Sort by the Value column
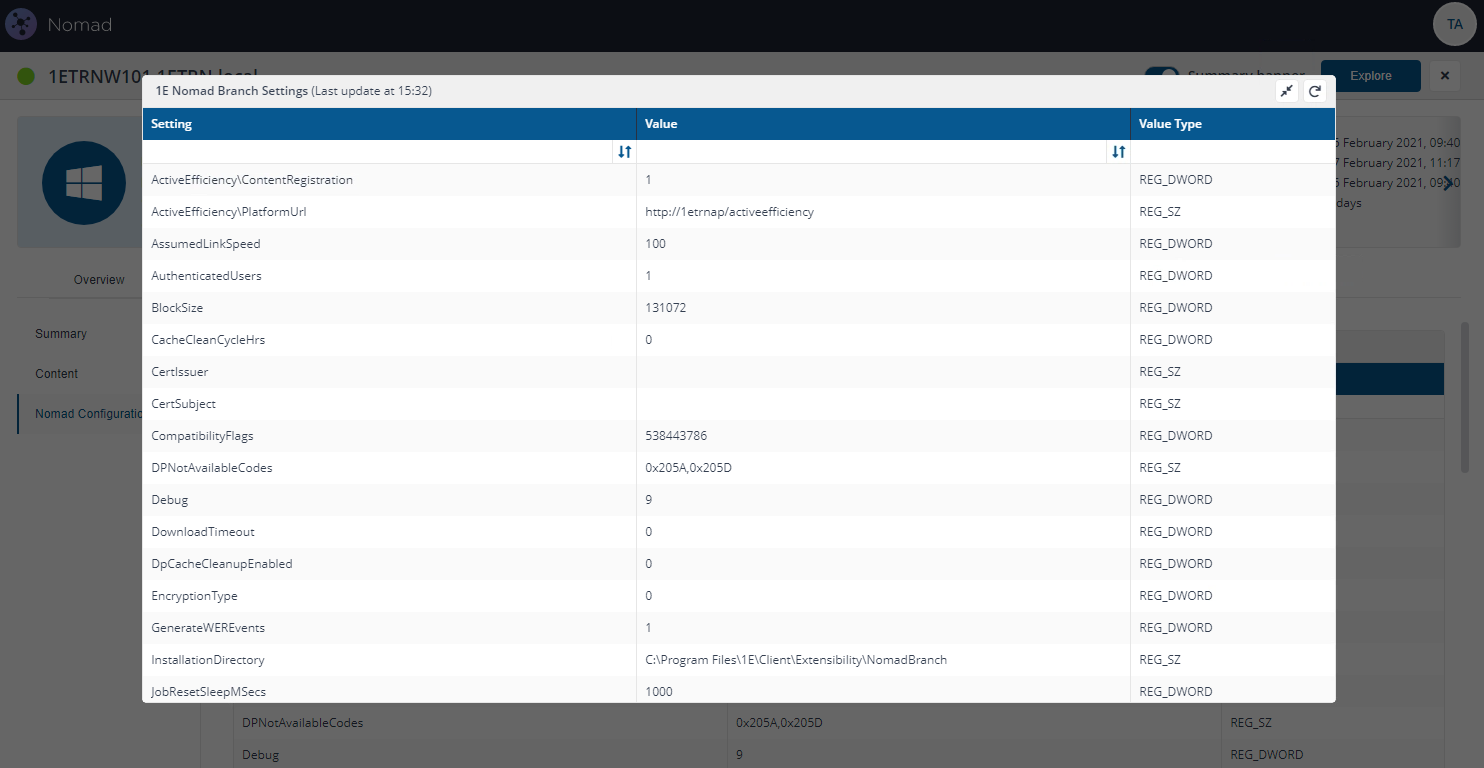The image size is (1484, 768). (x=1118, y=152)
